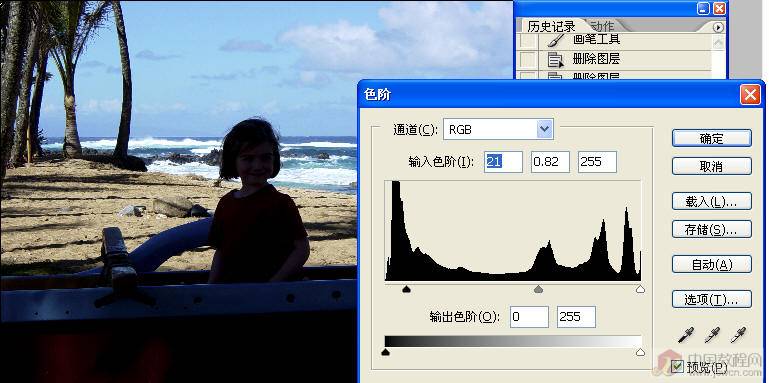
Task: Switch to the 历史记录 History tab
Action: [x=551, y=26]
